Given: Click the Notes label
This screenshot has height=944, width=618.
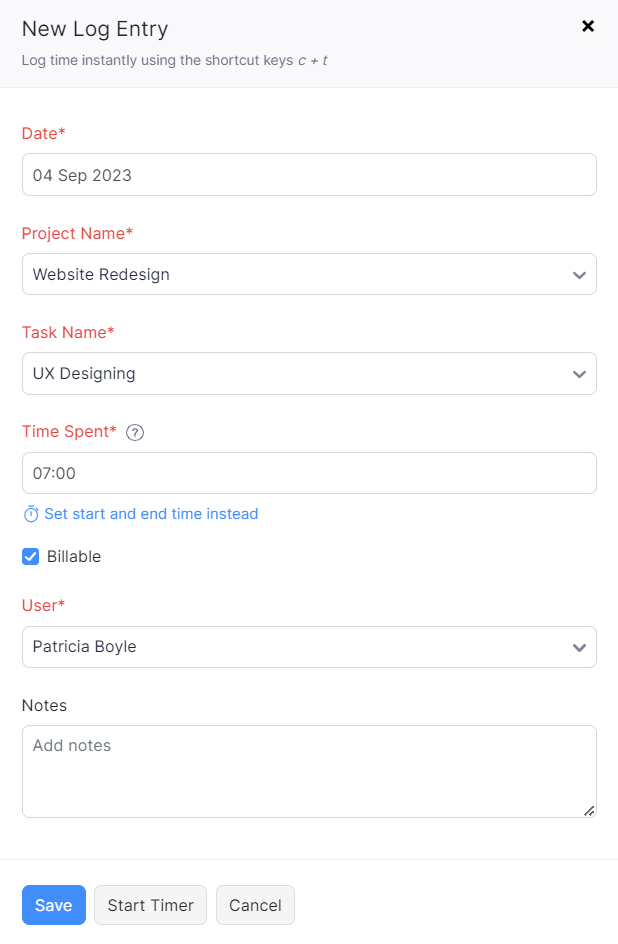Looking at the screenshot, I should [44, 705].
